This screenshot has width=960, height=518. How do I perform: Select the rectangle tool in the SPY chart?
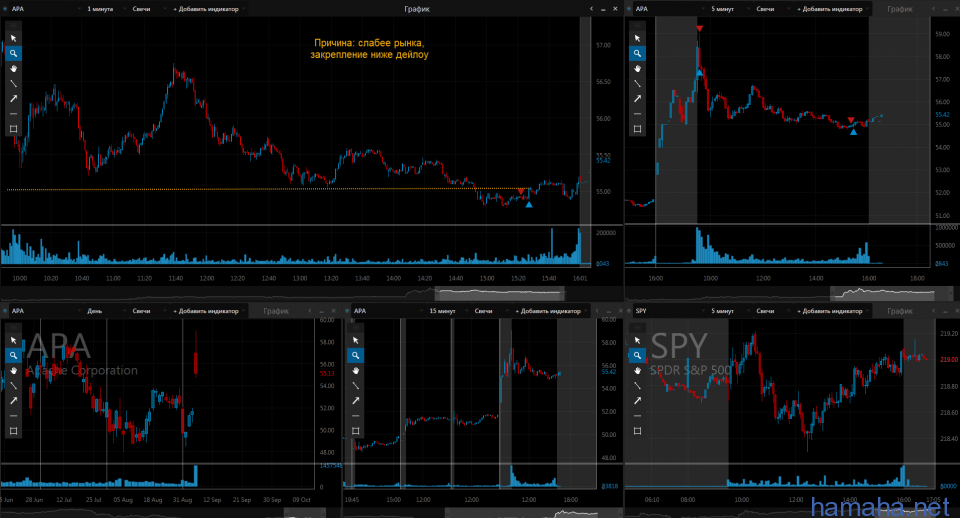pyautogui.click(x=637, y=430)
